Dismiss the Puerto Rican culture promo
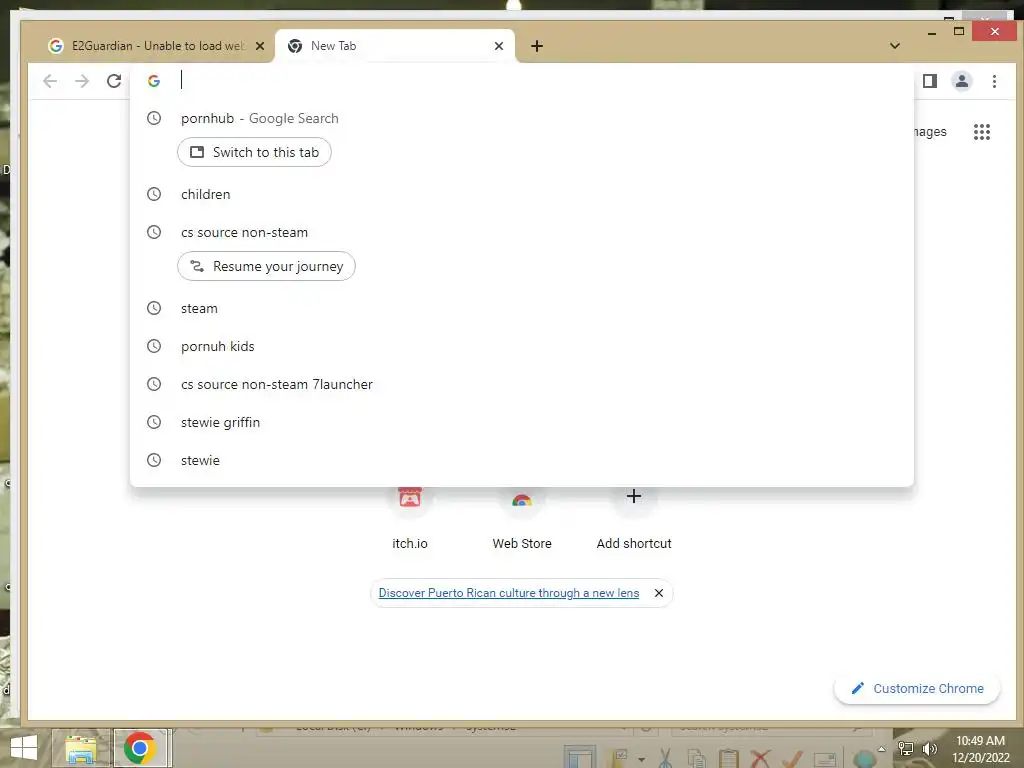The height and width of the screenshot is (768, 1024). pyautogui.click(x=659, y=593)
